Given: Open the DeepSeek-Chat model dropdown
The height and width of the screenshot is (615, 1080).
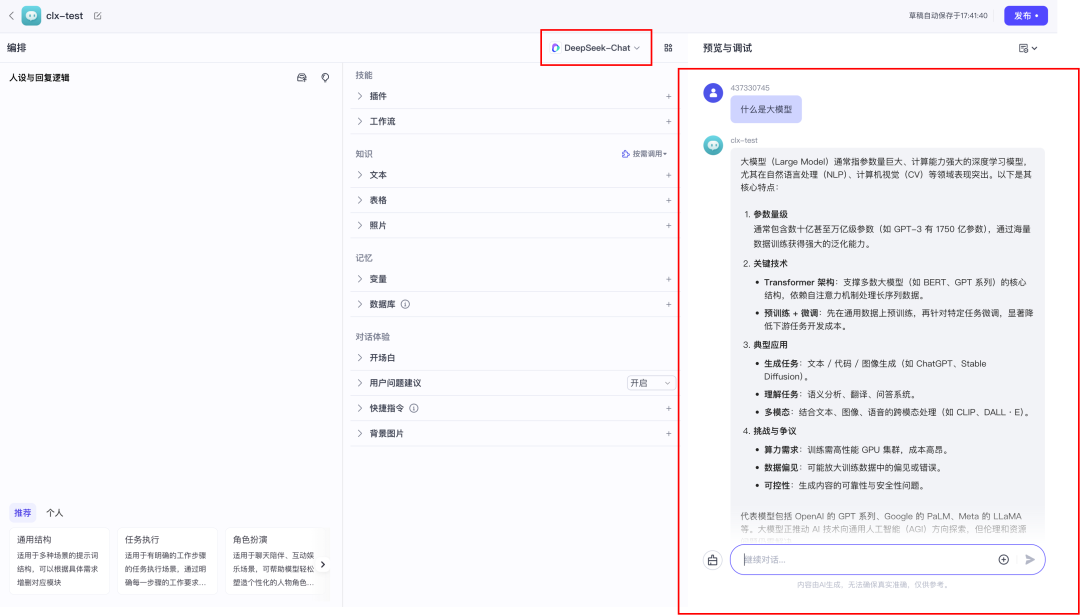Looking at the screenshot, I should (596, 47).
